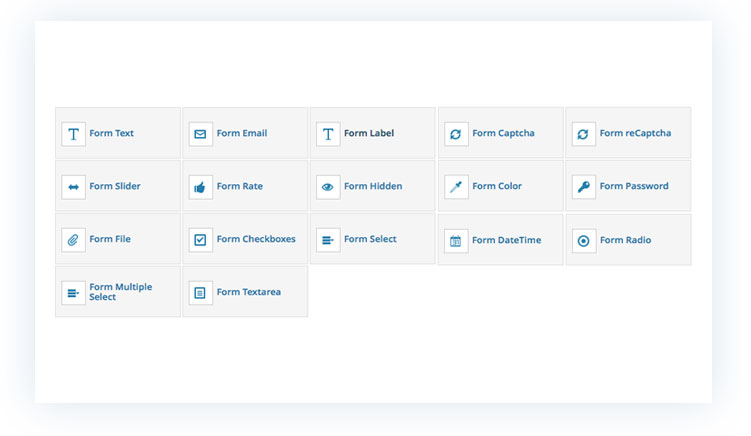751x436 pixels.
Task: Click the eyedropper icon of Form Color
Action: tap(456, 187)
